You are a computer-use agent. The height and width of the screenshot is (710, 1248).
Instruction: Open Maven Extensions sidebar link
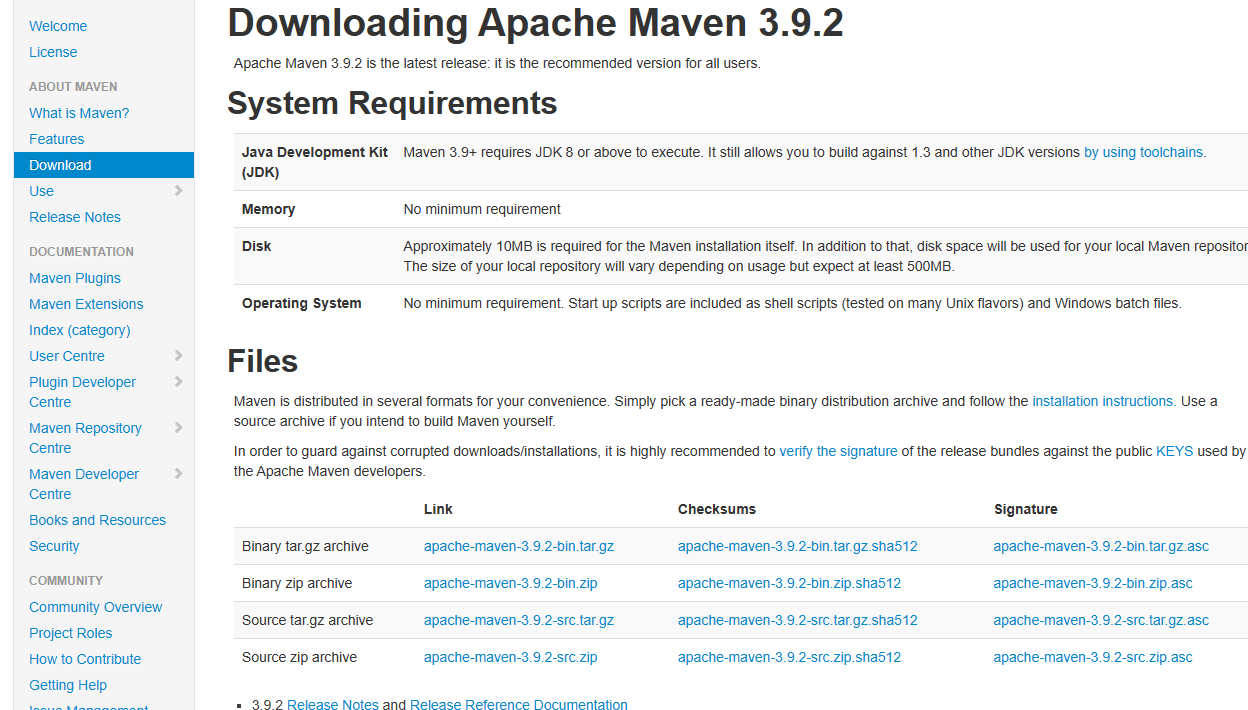(x=86, y=304)
